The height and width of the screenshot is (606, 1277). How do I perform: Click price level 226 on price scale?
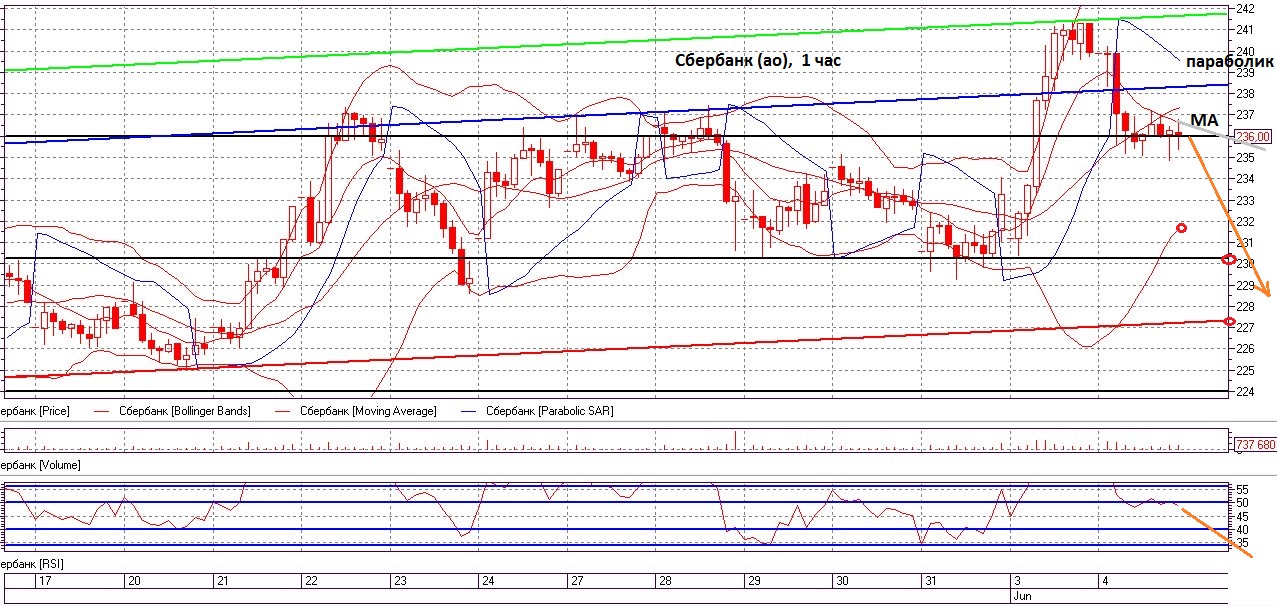click(1246, 349)
